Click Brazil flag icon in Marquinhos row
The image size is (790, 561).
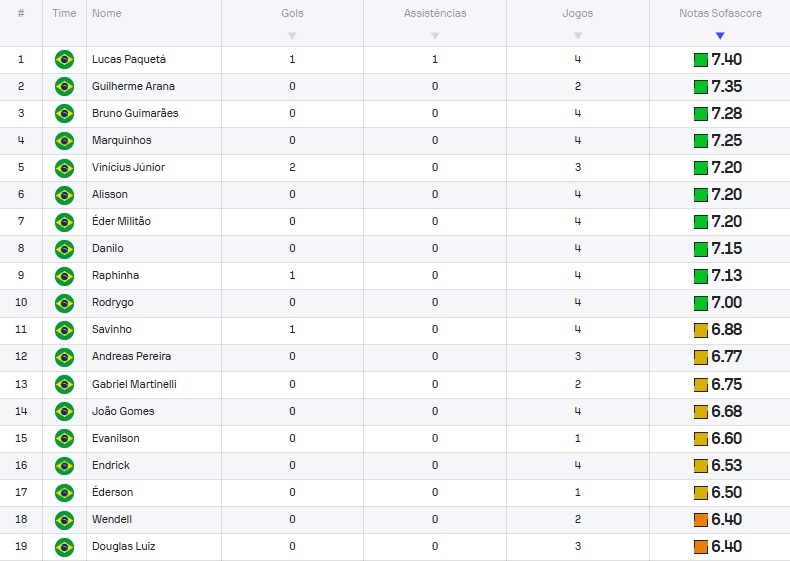[x=64, y=141]
